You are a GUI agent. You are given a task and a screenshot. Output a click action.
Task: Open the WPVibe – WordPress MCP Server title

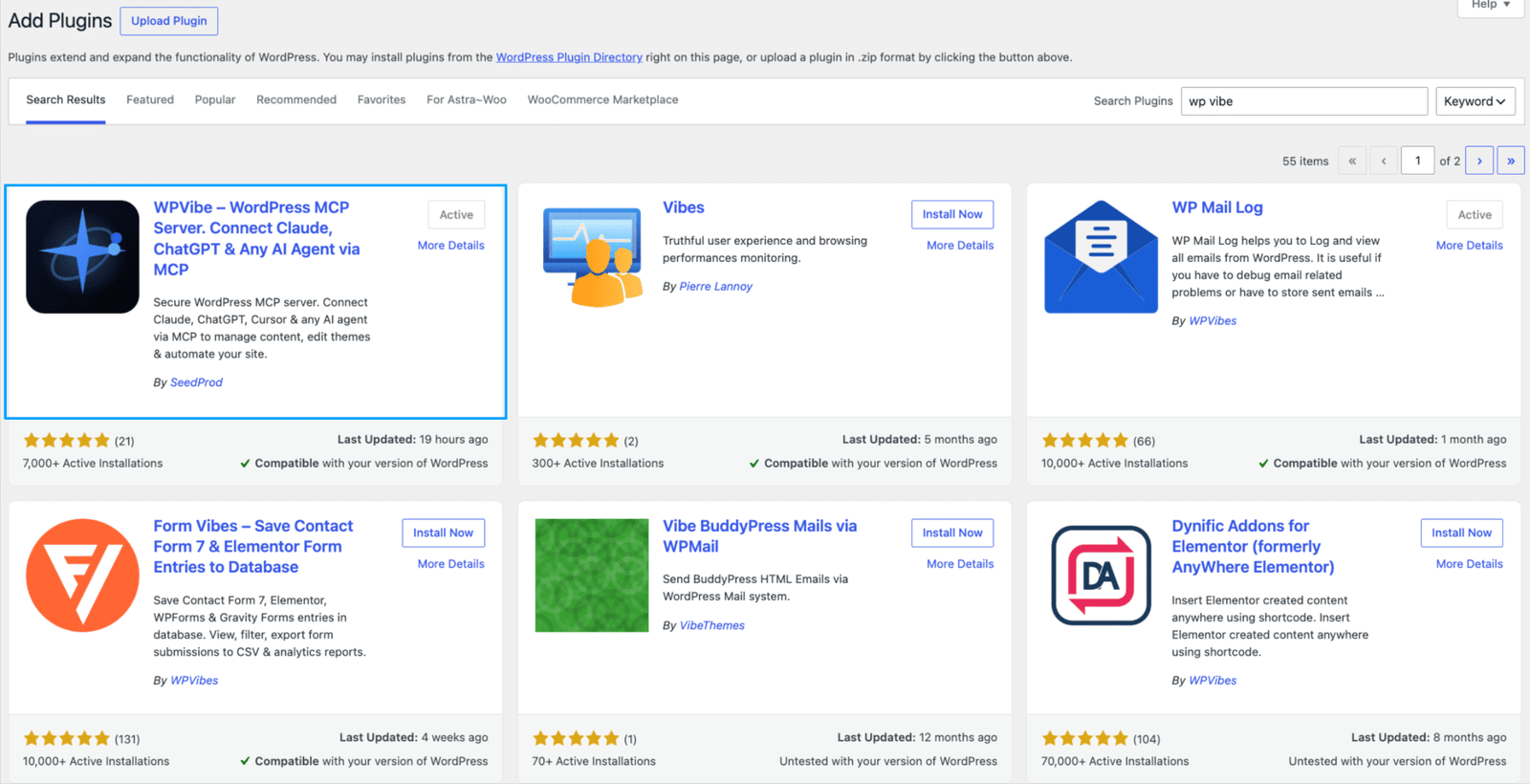click(257, 238)
